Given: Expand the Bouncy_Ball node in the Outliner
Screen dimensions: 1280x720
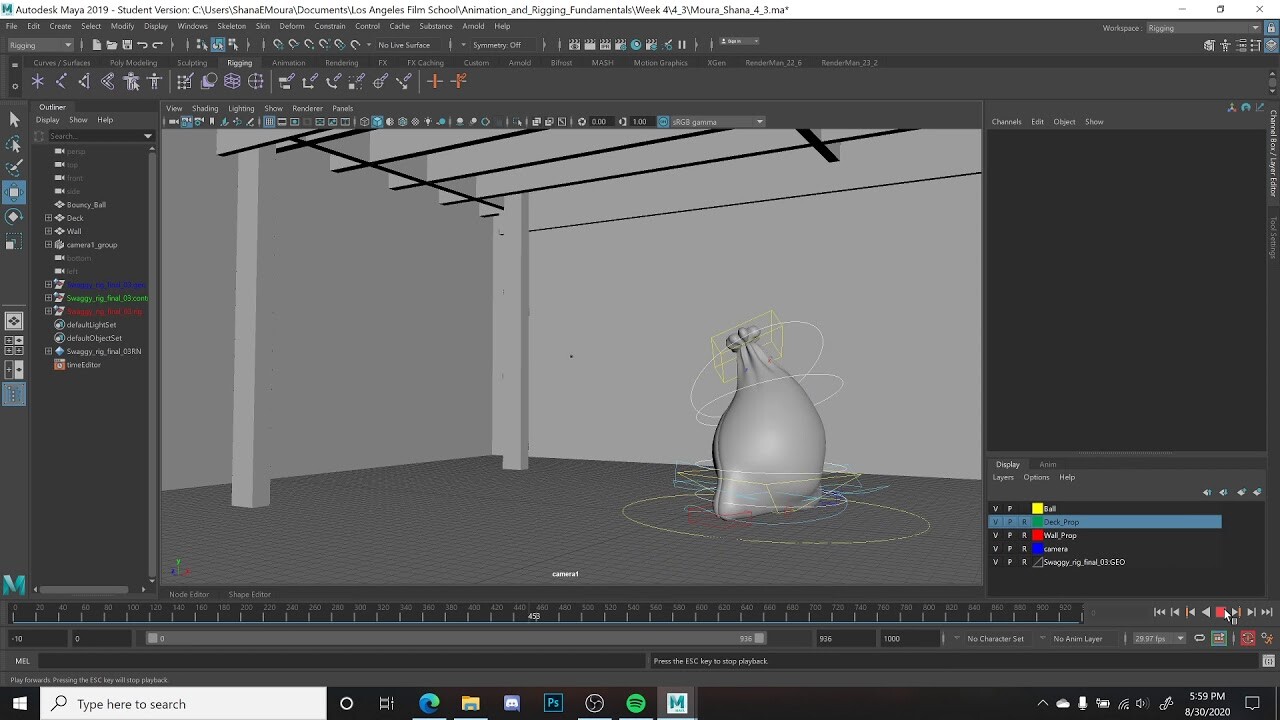Looking at the screenshot, I should click(47, 204).
